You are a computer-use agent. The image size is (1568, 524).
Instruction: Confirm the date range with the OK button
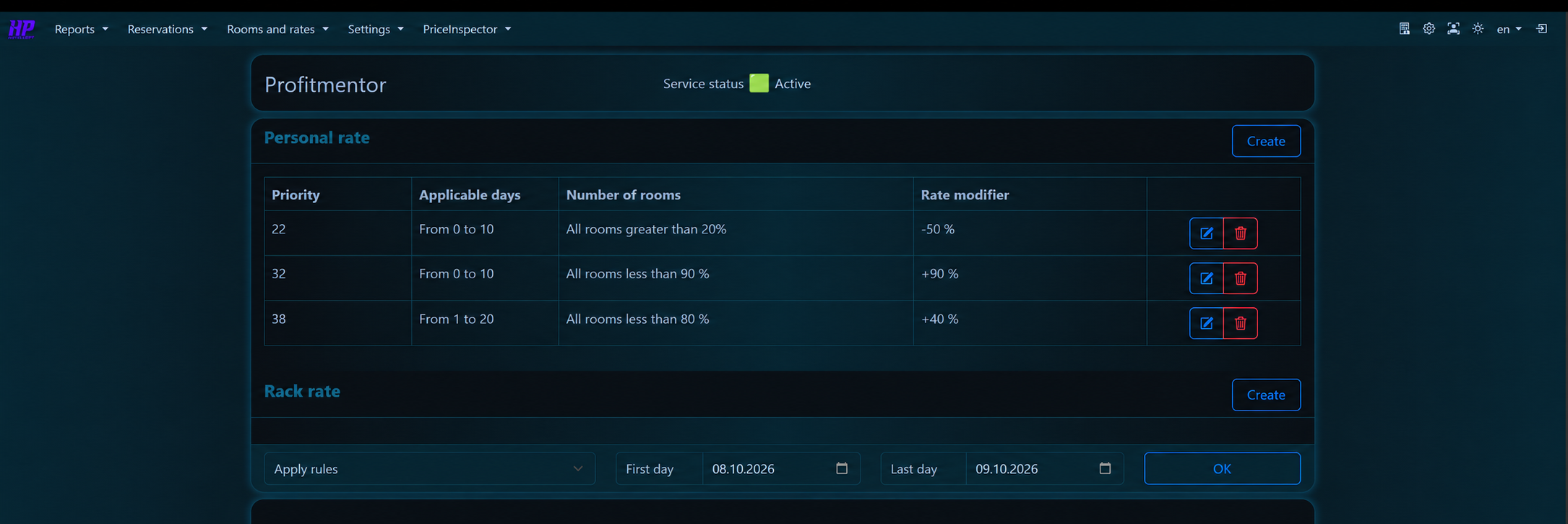click(1222, 468)
